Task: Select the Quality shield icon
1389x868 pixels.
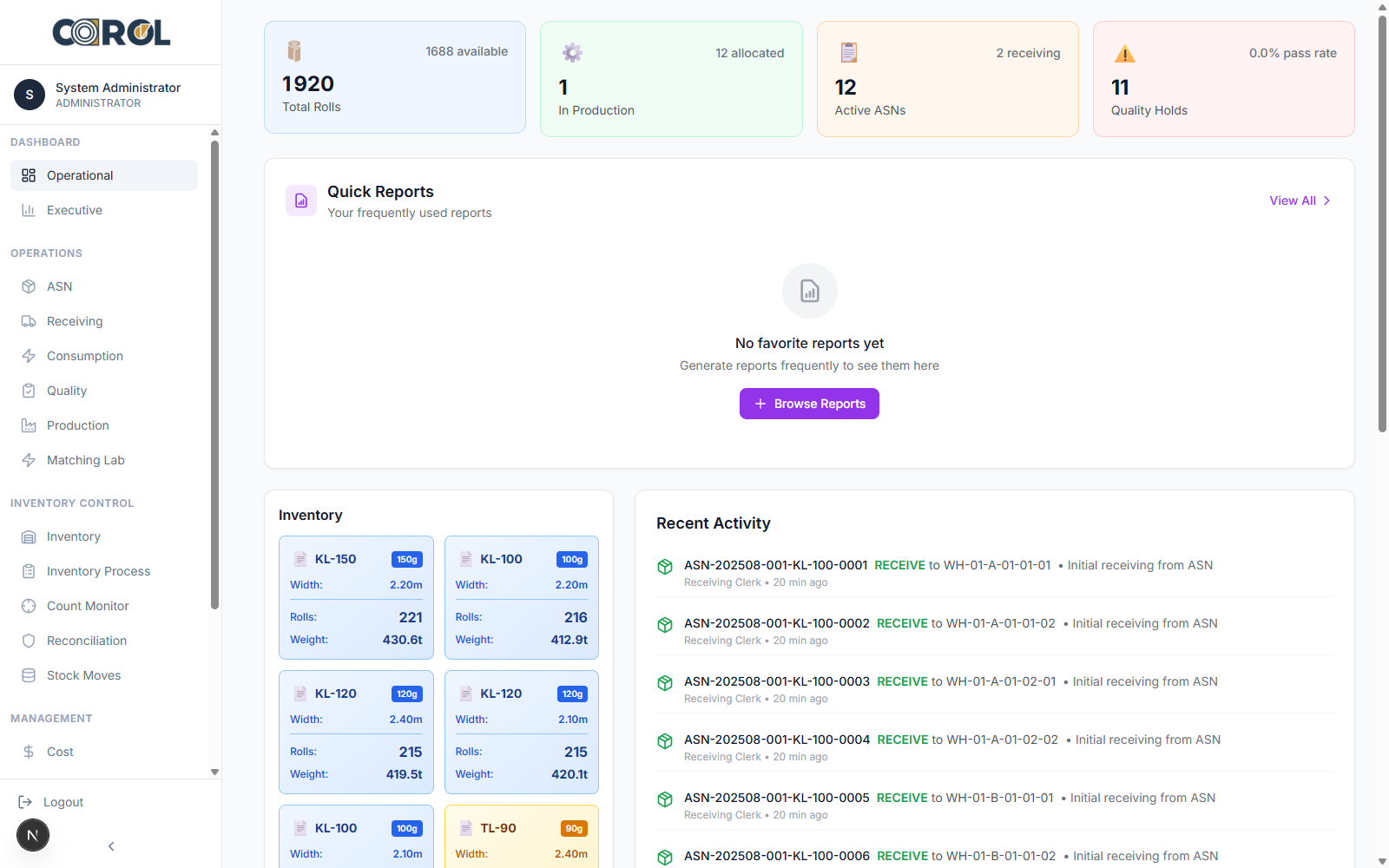Action: point(29,390)
